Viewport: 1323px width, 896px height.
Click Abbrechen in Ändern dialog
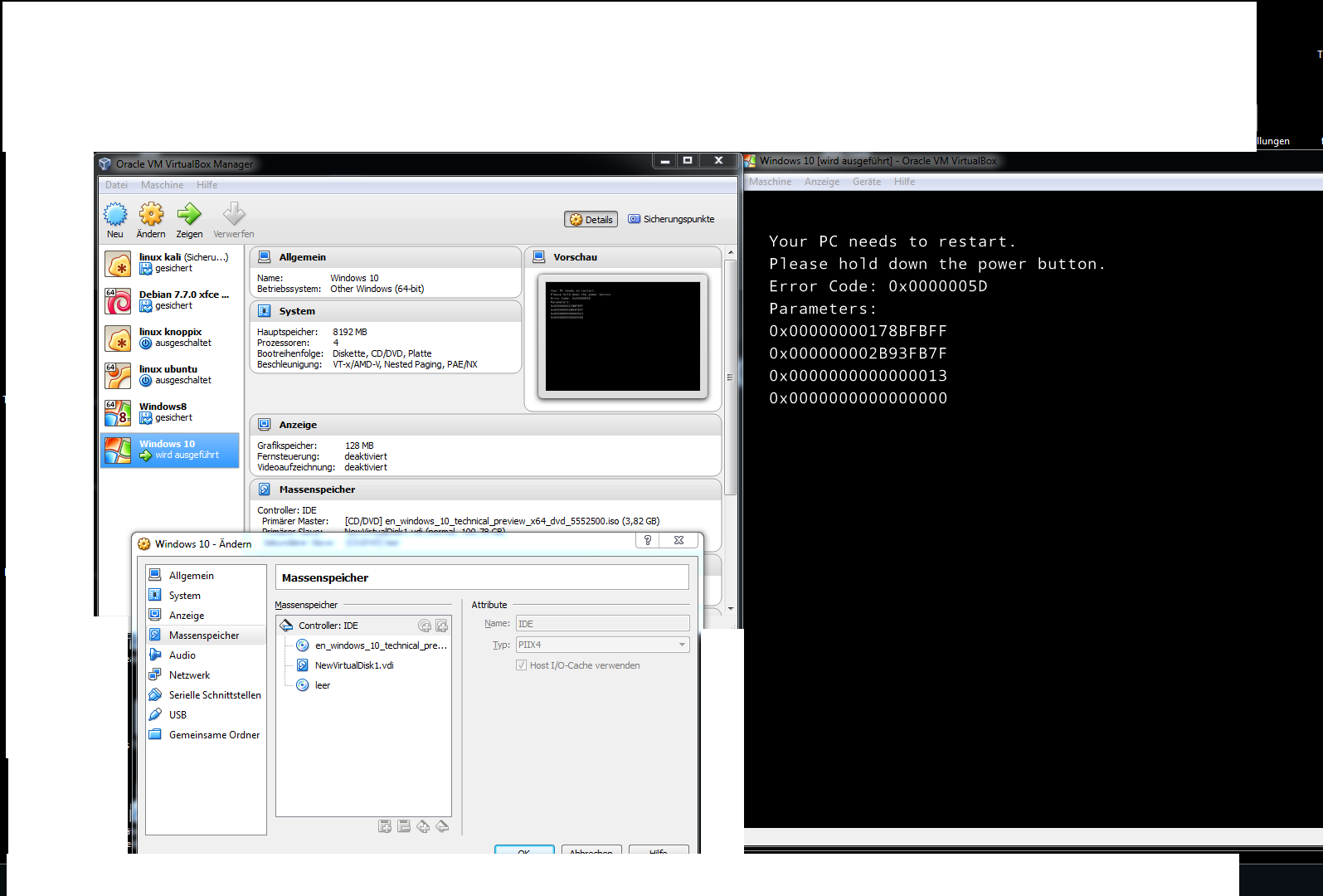coord(591,850)
